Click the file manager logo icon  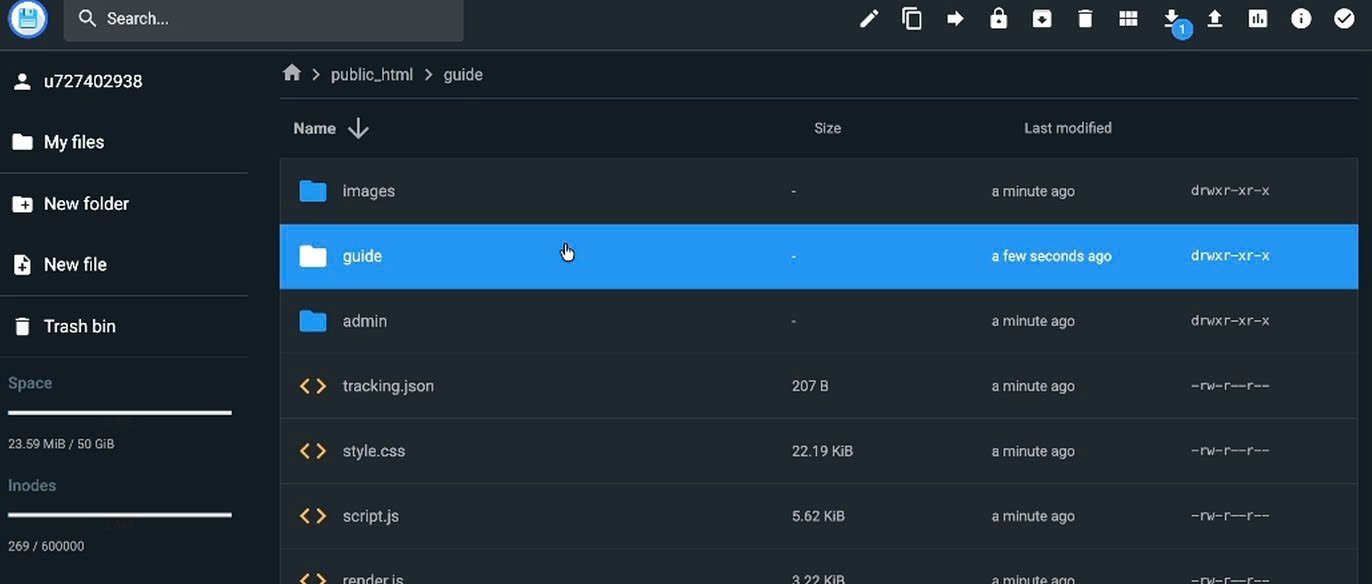pyautogui.click(x=28, y=18)
